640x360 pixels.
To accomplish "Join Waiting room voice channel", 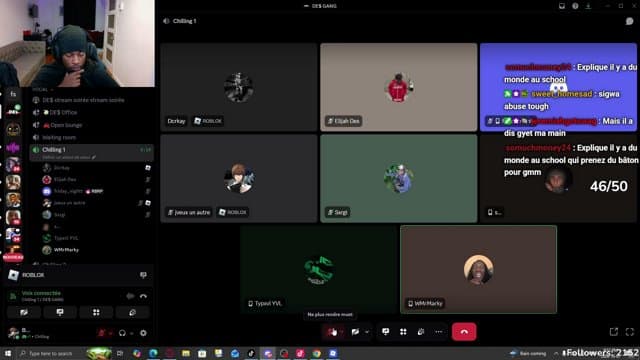I will pos(92,138).
